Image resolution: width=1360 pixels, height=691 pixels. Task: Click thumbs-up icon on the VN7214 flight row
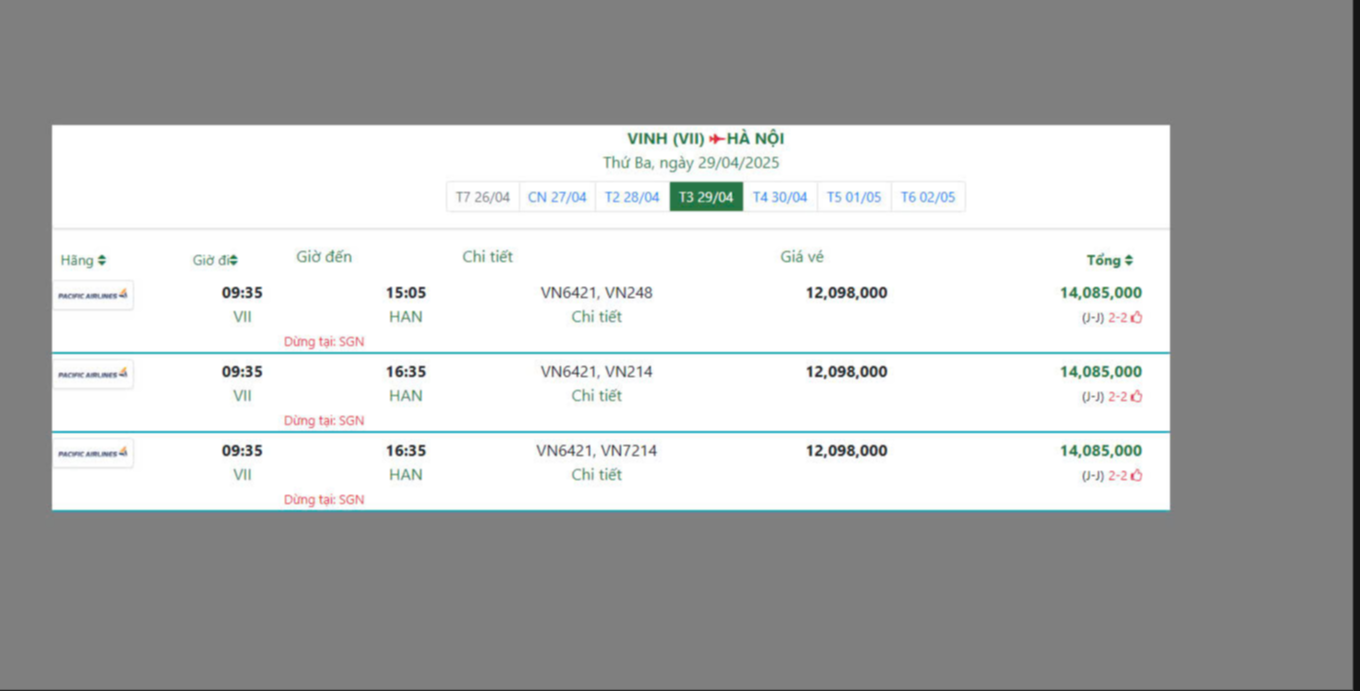1136,475
